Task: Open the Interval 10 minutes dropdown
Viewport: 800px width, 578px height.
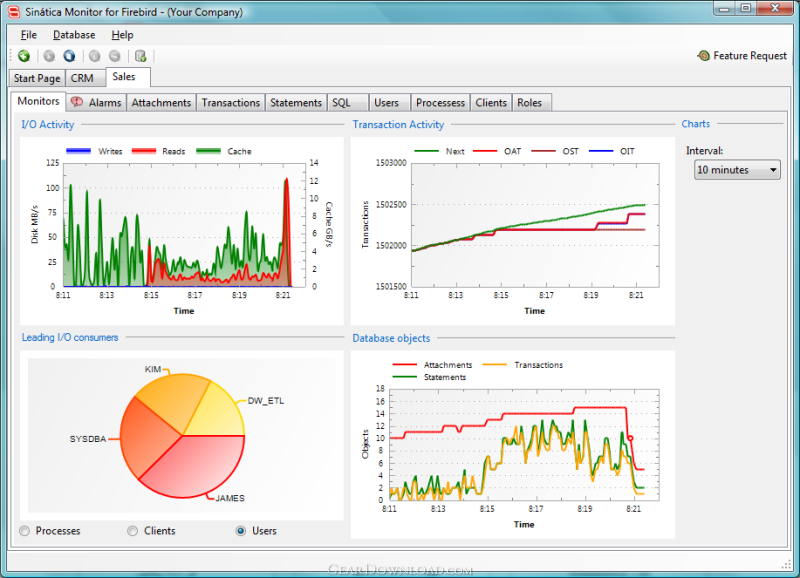Action: [x=737, y=170]
